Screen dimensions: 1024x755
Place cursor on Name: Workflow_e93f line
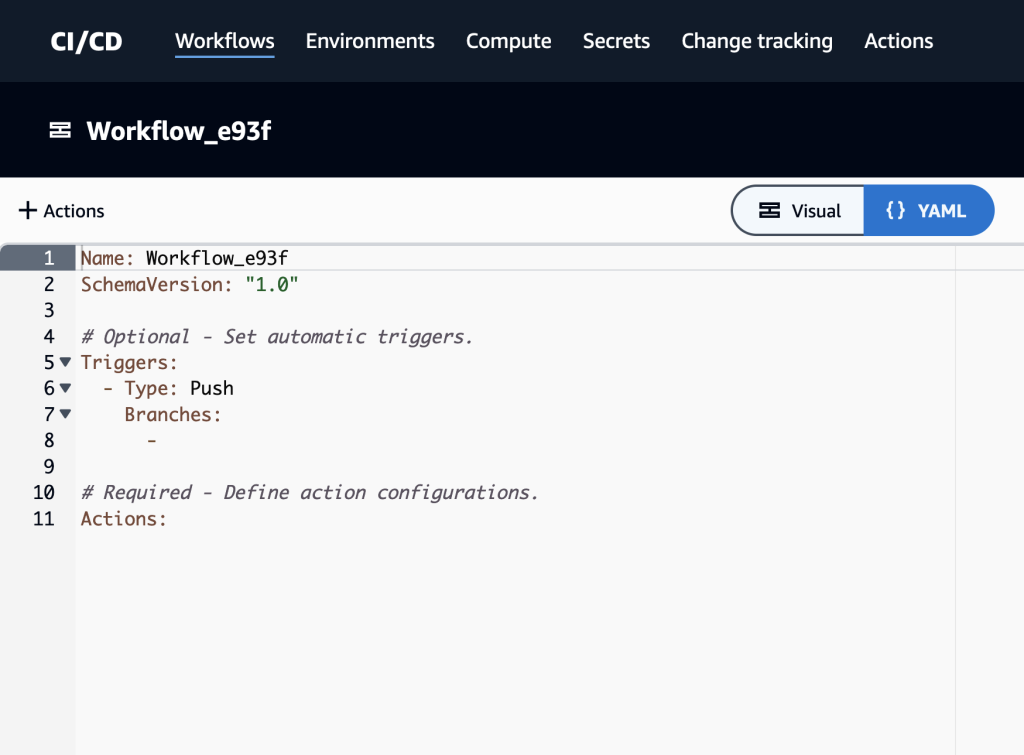[184, 258]
